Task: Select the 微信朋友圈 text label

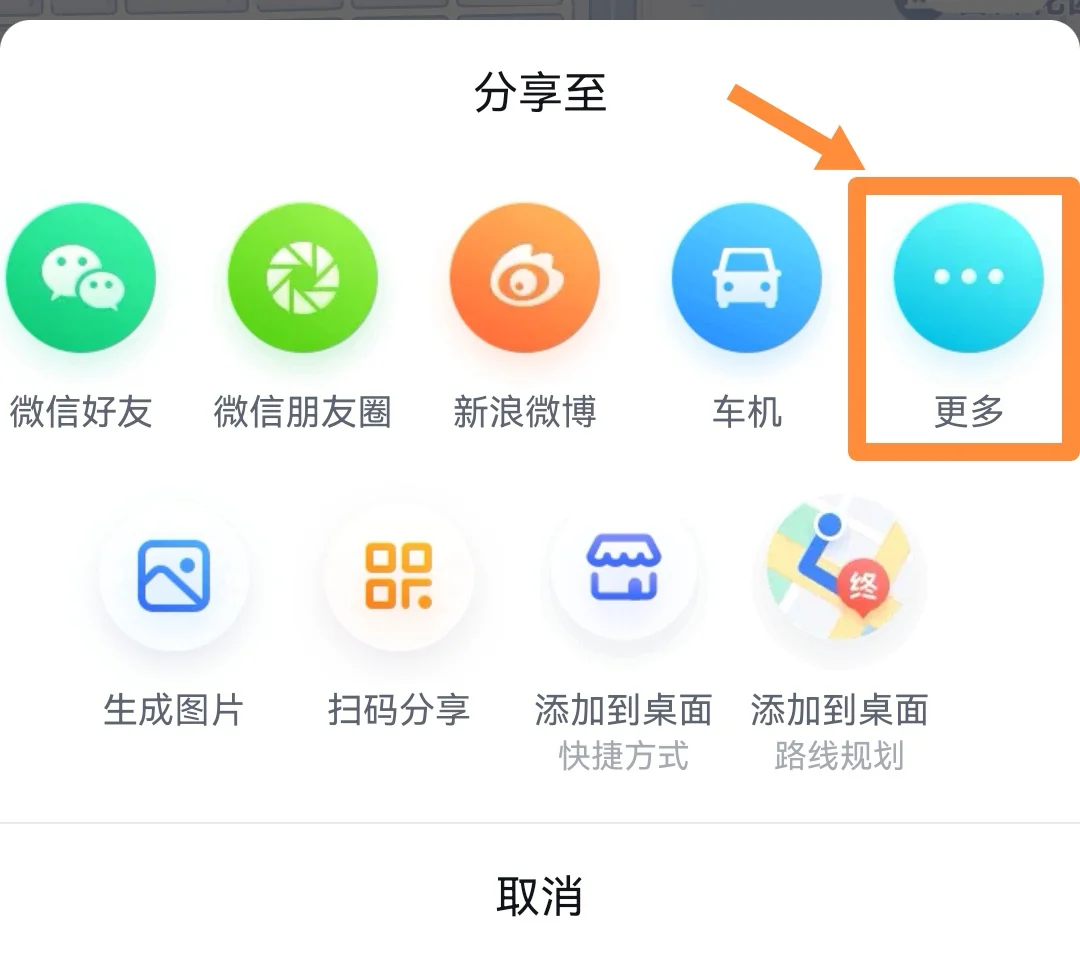Action: [x=303, y=412]
